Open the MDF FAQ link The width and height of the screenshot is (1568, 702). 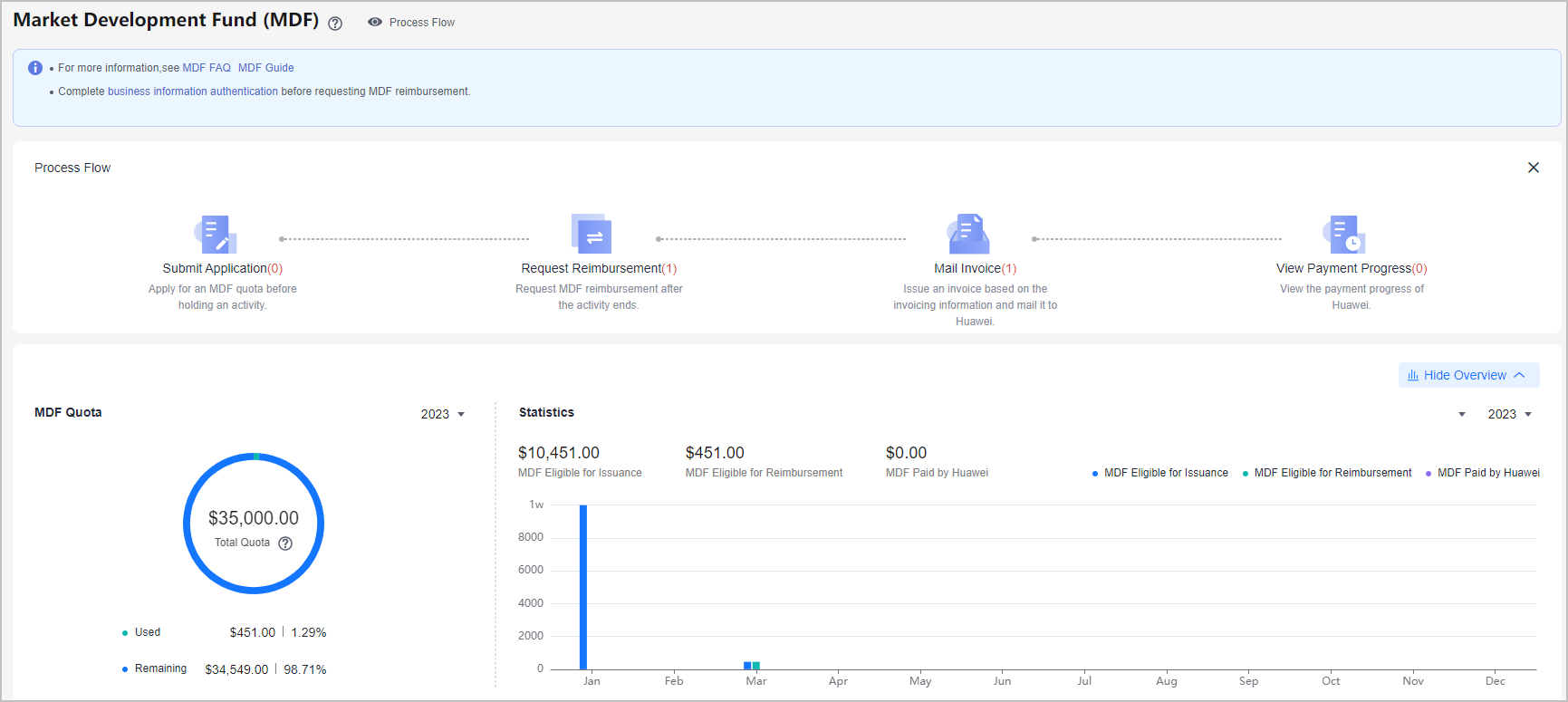(x=207, y=68)
